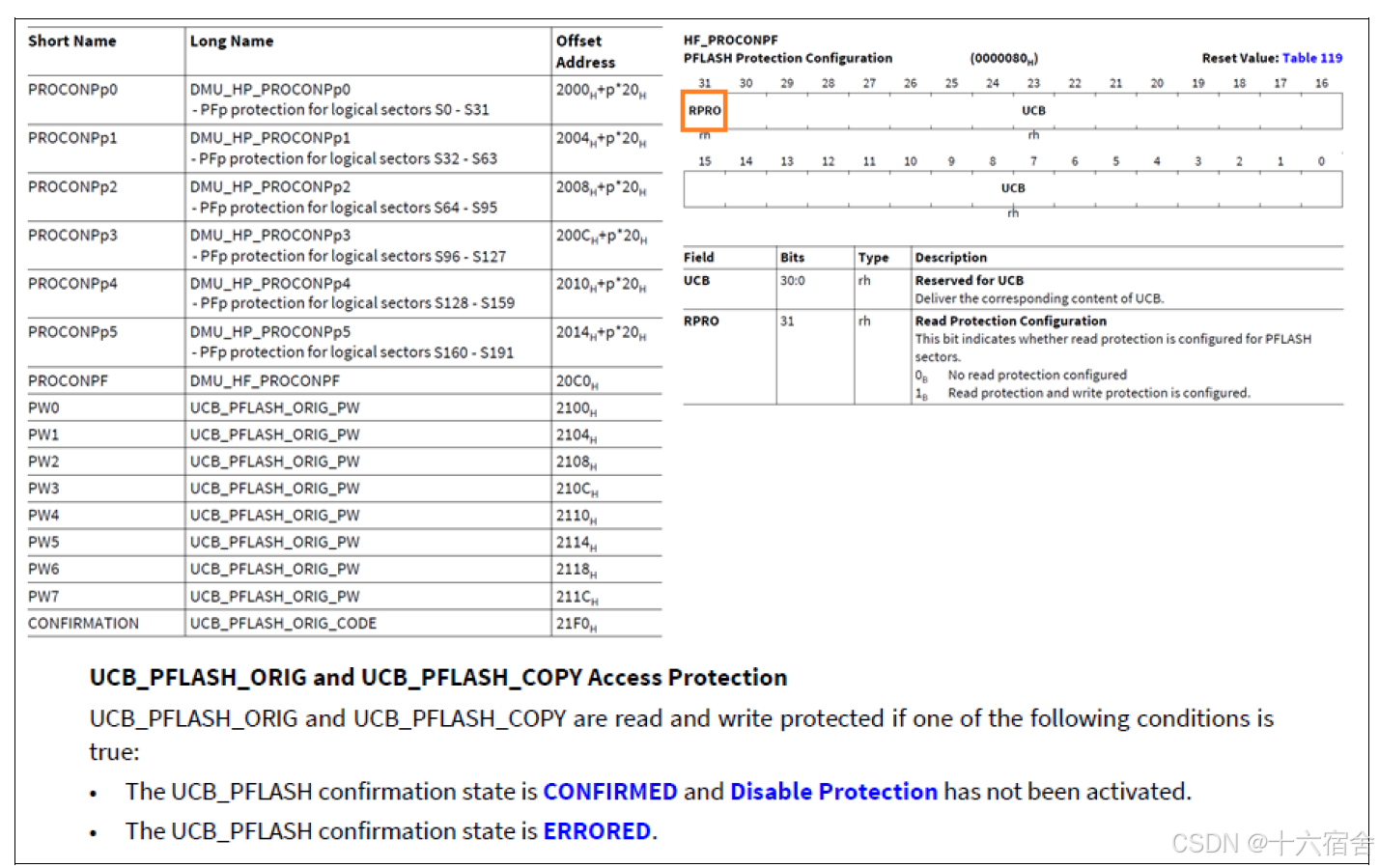
Task: Click the 'PW5' row name
Action: 43,543
